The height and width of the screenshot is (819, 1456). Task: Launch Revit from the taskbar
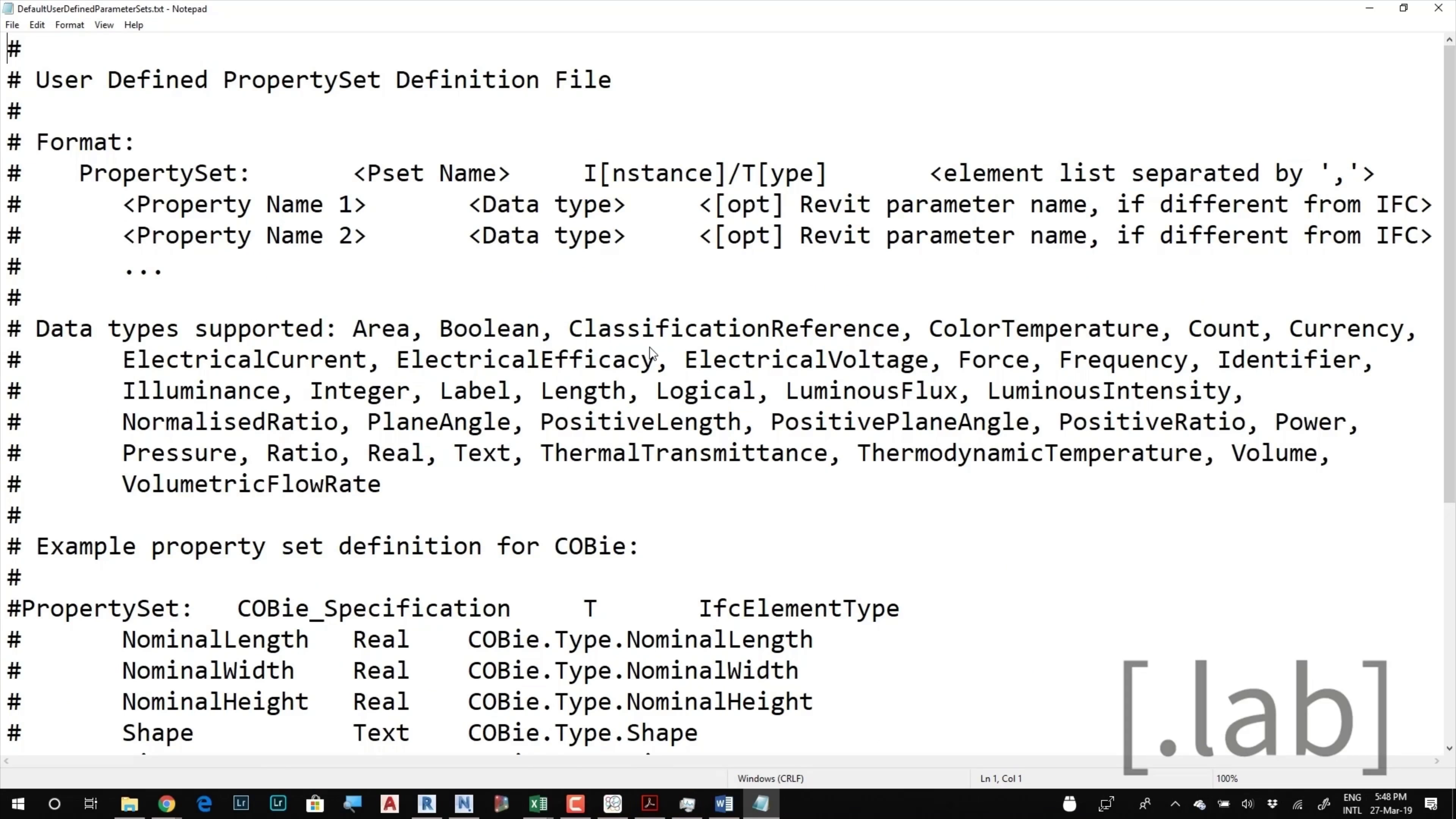point(427,804)
